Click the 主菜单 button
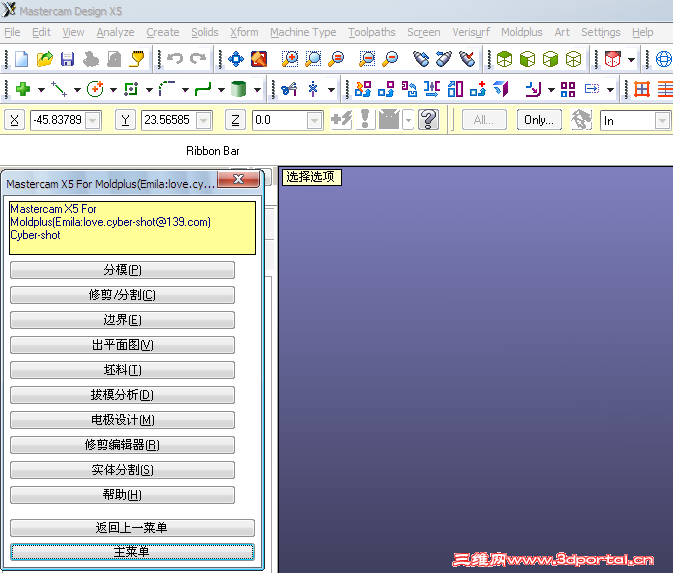This screenshot has width=673, height=573. (x=132, y=552)
